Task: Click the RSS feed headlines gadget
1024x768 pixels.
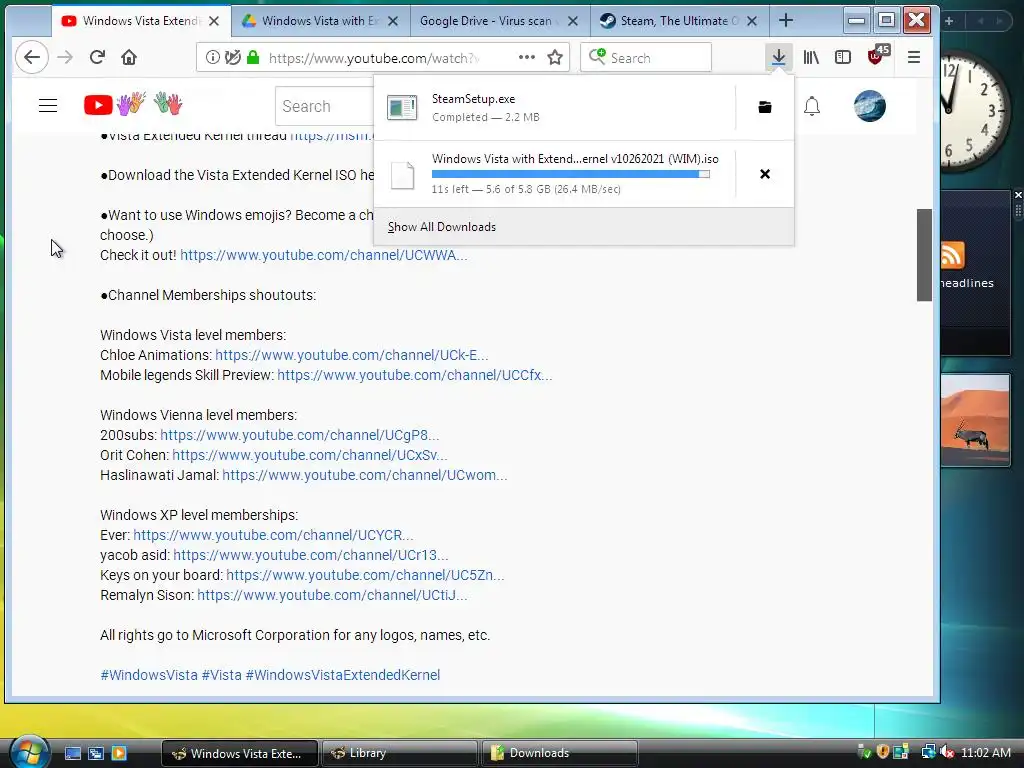Action: click(x=976, y=273)
